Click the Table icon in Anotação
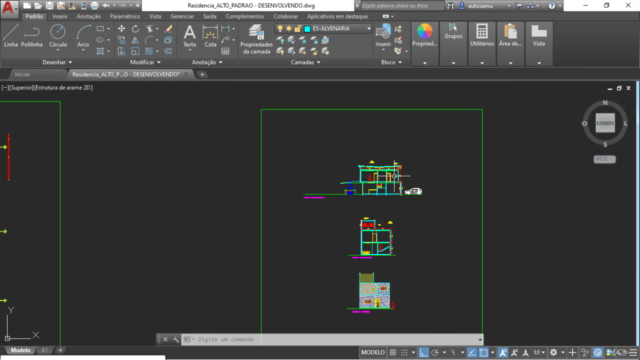This screenshot has width=640, height=360. click(225, 51)
